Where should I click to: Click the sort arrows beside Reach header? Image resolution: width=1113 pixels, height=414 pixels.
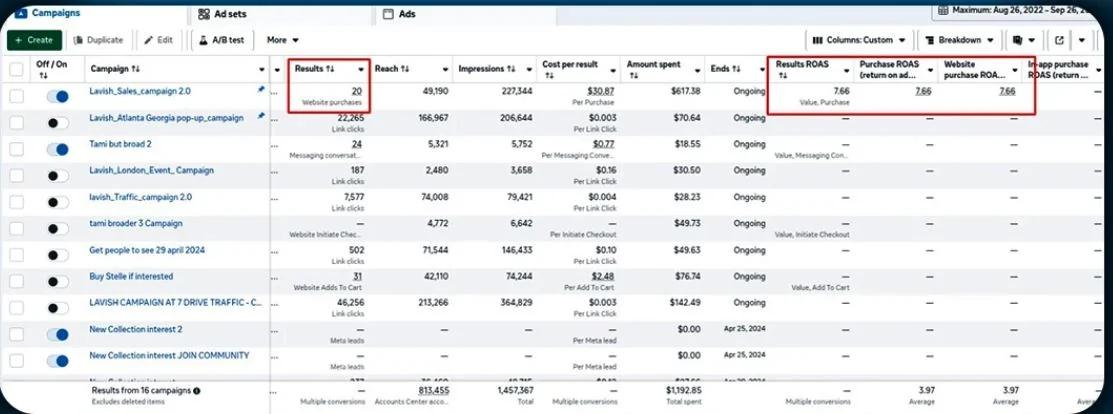(x=405, y=69)
